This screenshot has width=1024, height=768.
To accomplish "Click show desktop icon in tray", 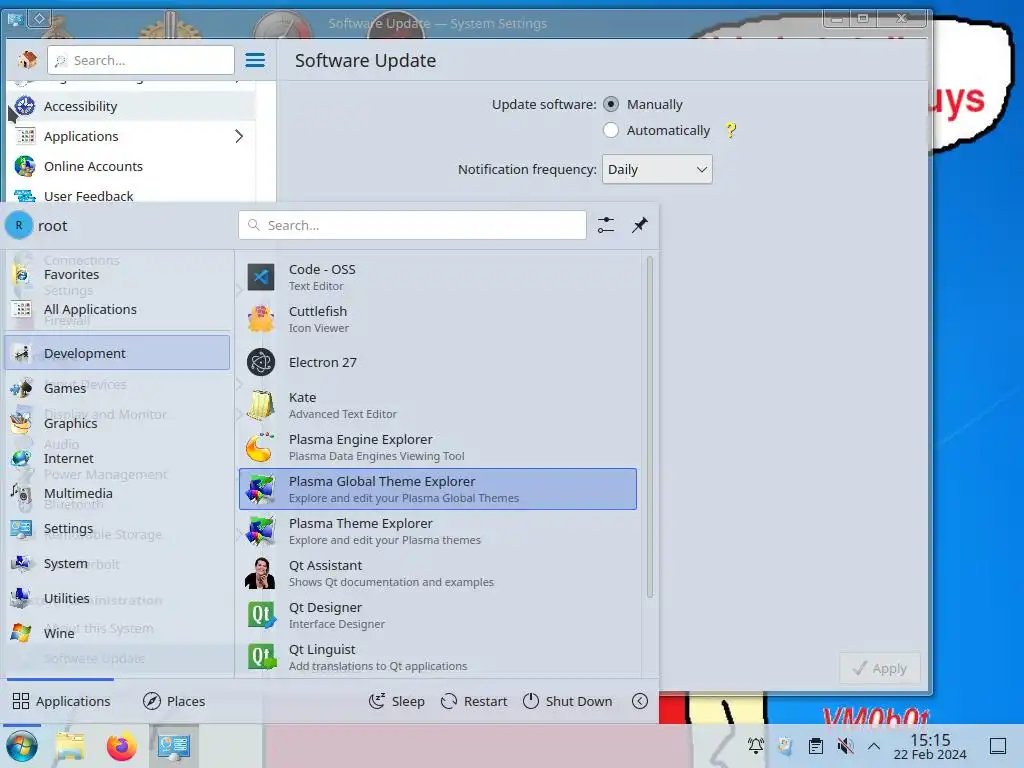I will [997, 745].
